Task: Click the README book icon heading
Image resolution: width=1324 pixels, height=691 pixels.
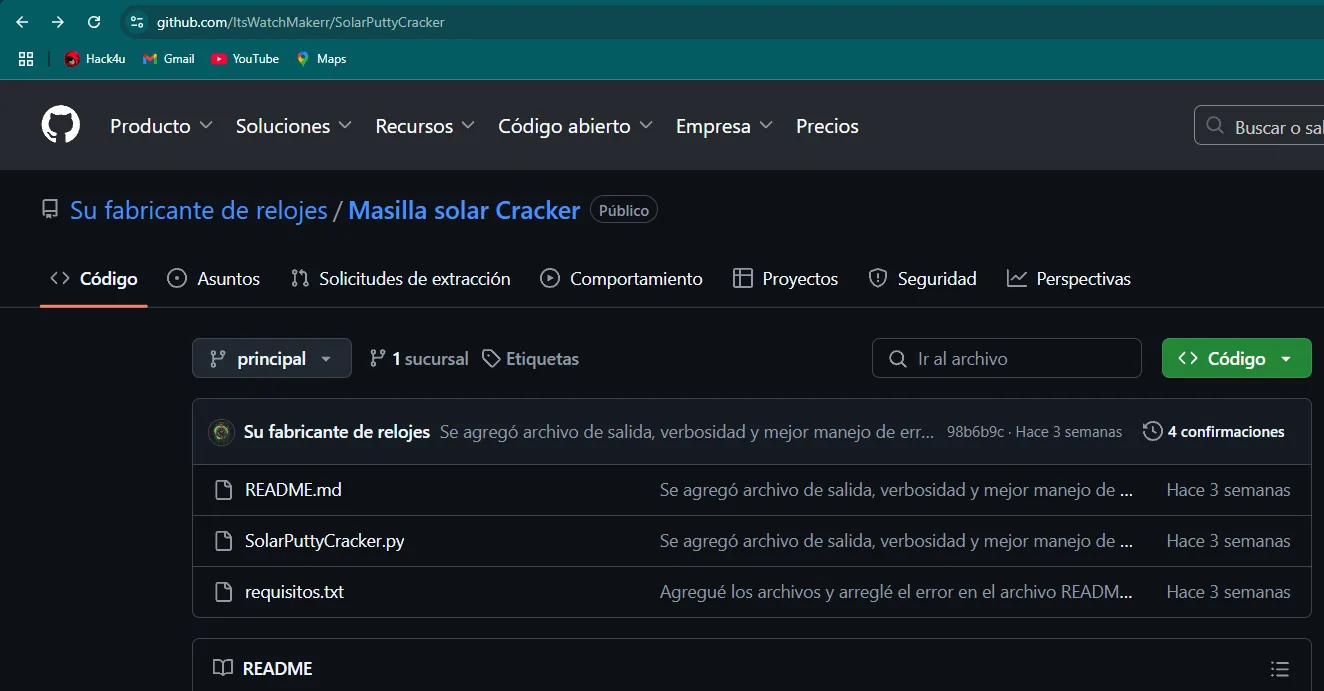Action: coord(223,668)
